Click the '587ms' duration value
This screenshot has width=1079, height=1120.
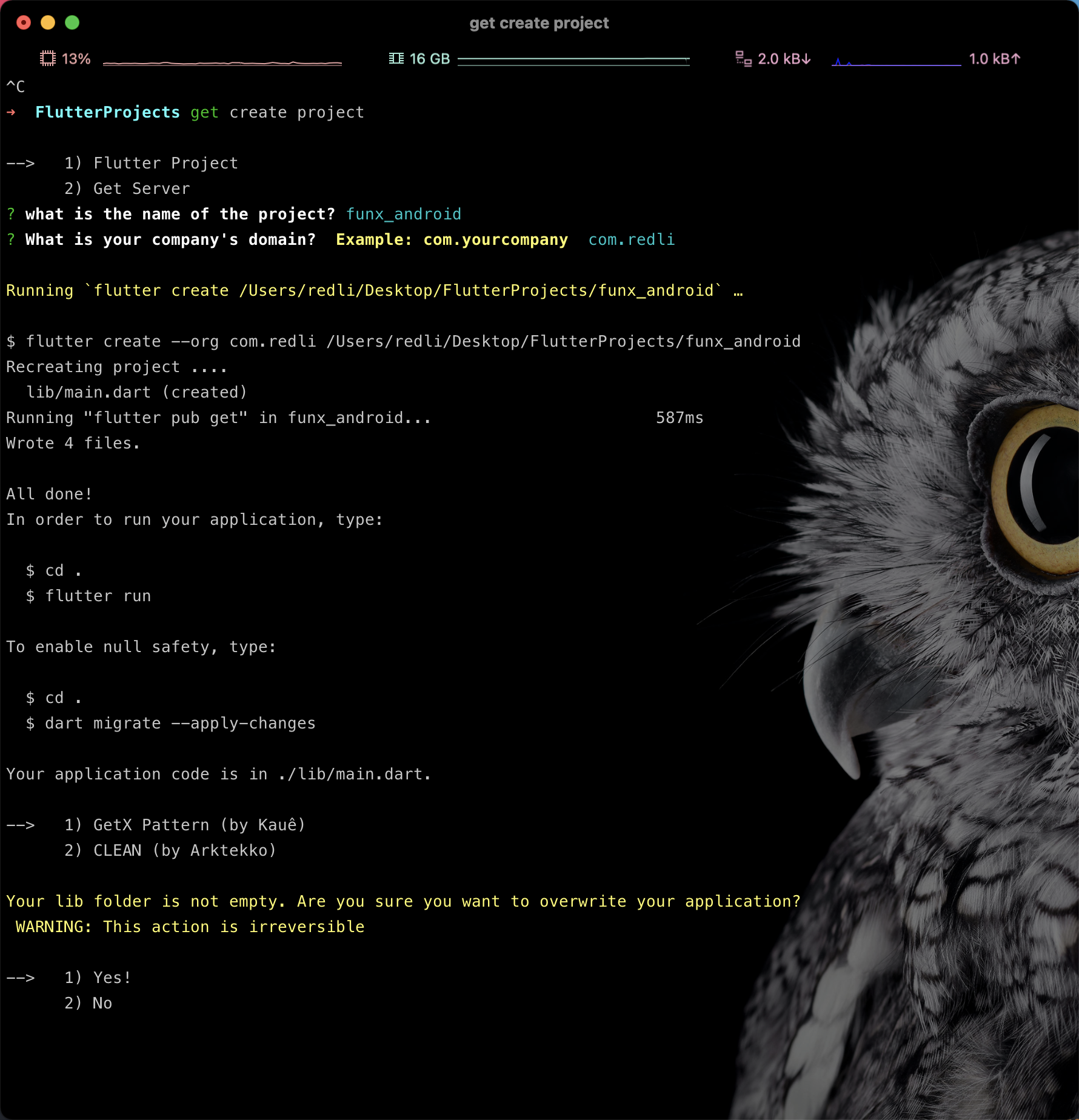click(x=680, y=418)
